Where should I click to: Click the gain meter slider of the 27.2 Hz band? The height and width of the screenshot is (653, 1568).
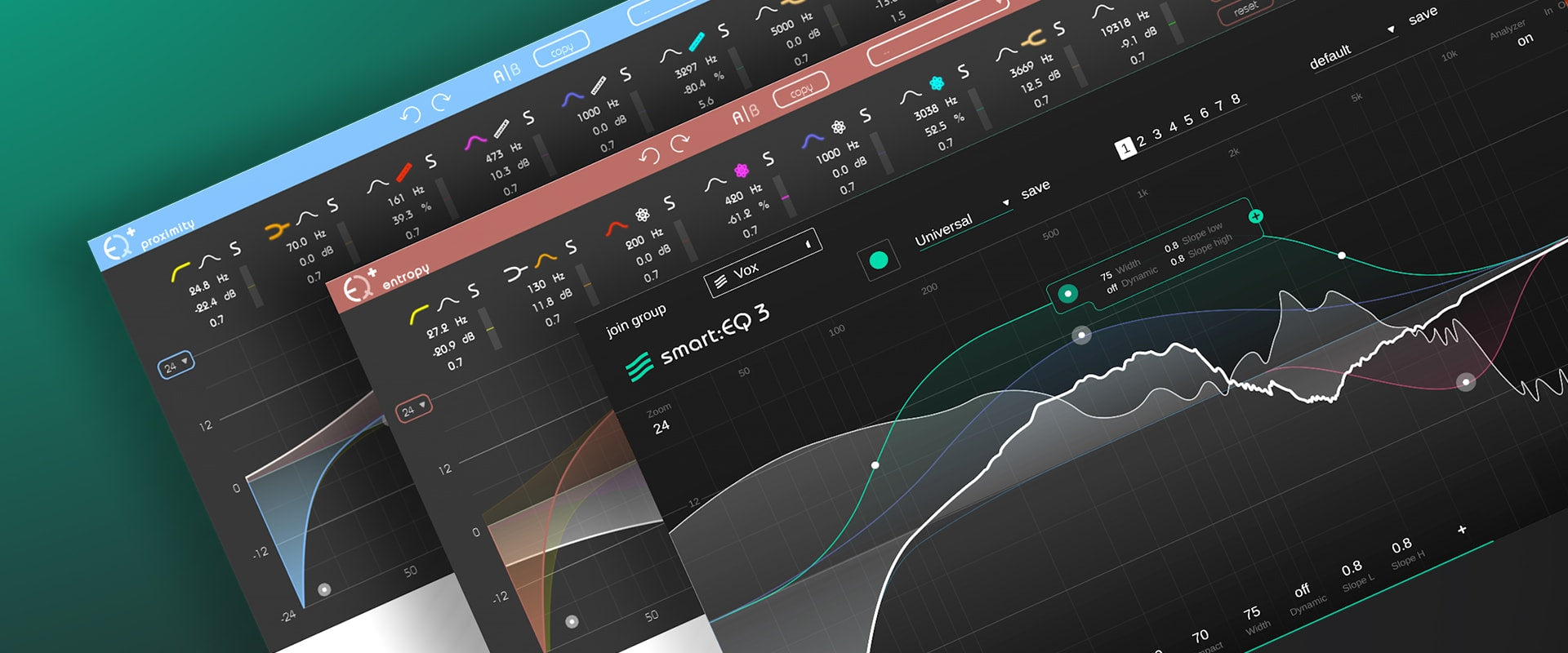[x=488, y=328]
